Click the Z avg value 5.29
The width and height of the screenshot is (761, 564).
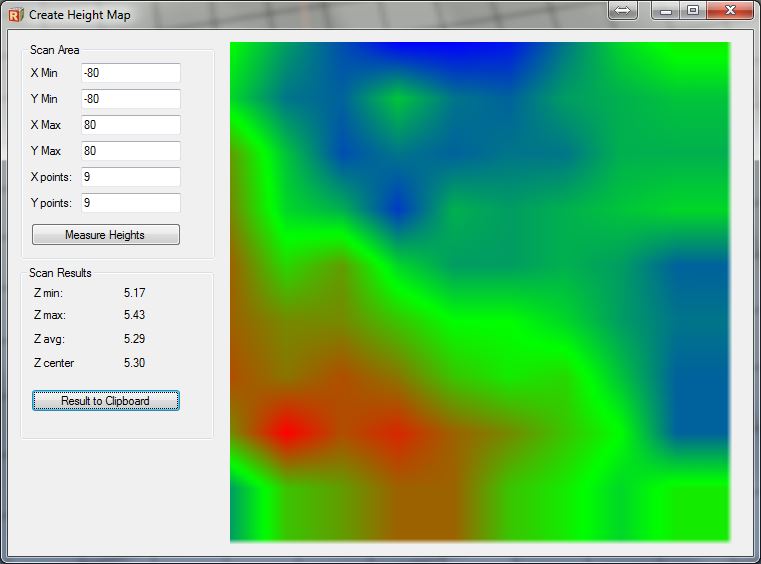[135, 339]
